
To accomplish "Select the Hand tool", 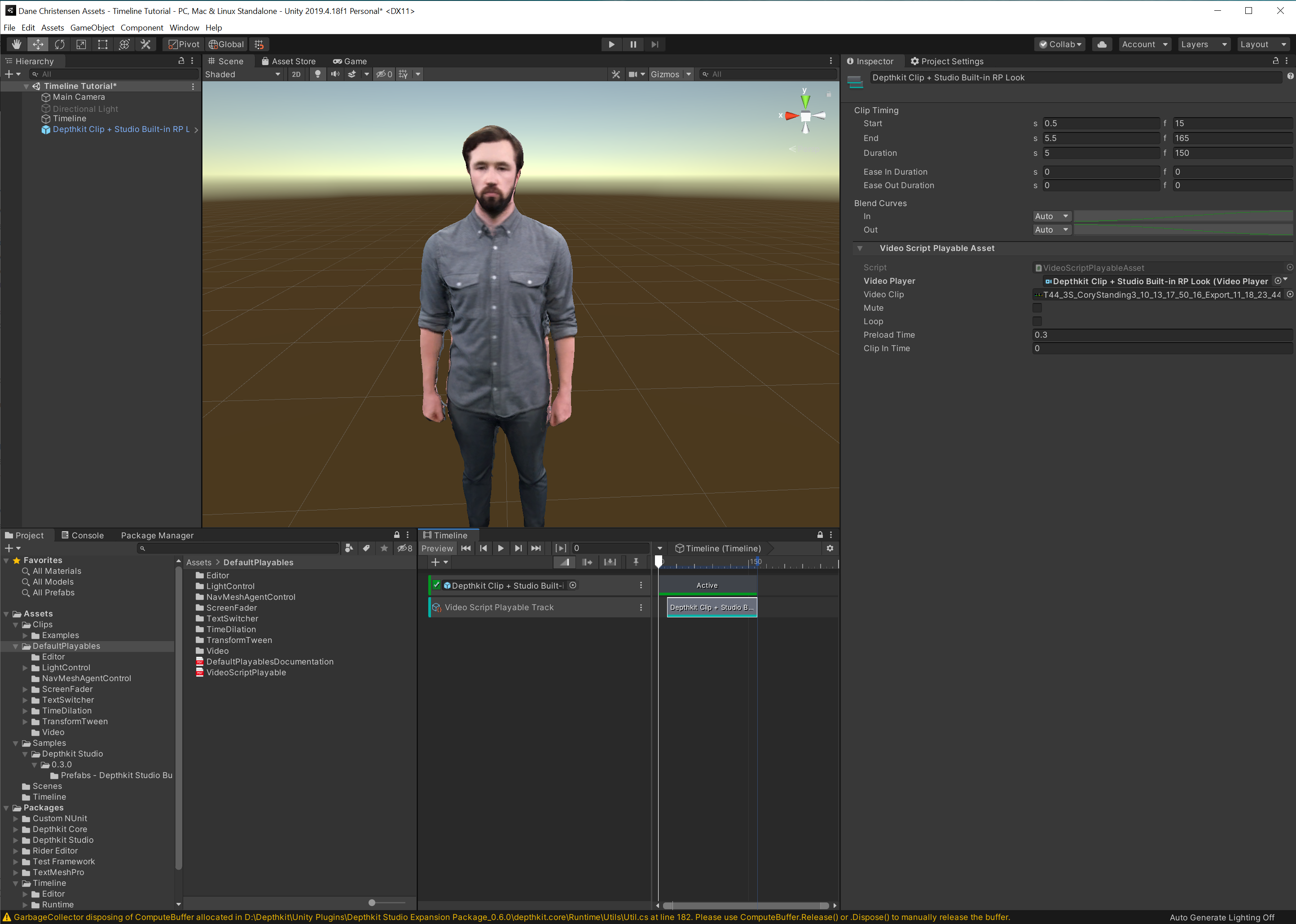I will point(17,44).
